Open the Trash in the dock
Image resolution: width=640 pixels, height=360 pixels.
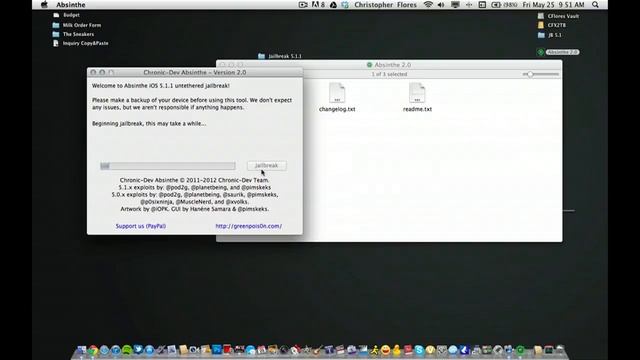[560, 349]
